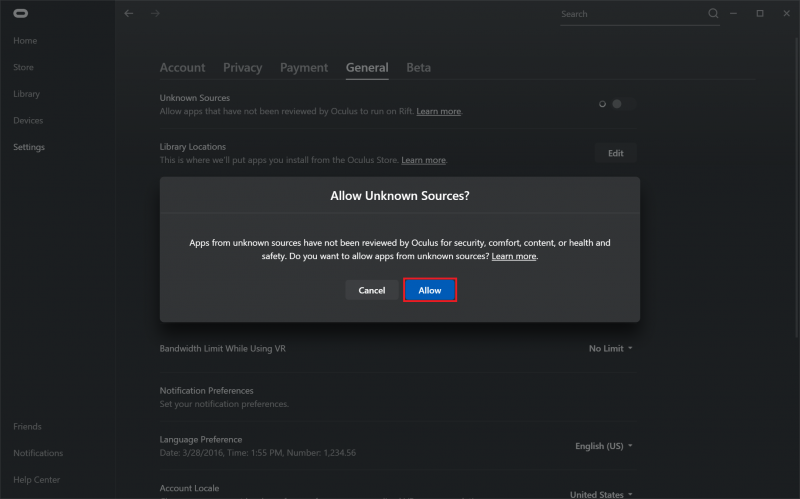Click the Language Preference label
The width and height of the screenshot is (800, 499).
point(201,439)
